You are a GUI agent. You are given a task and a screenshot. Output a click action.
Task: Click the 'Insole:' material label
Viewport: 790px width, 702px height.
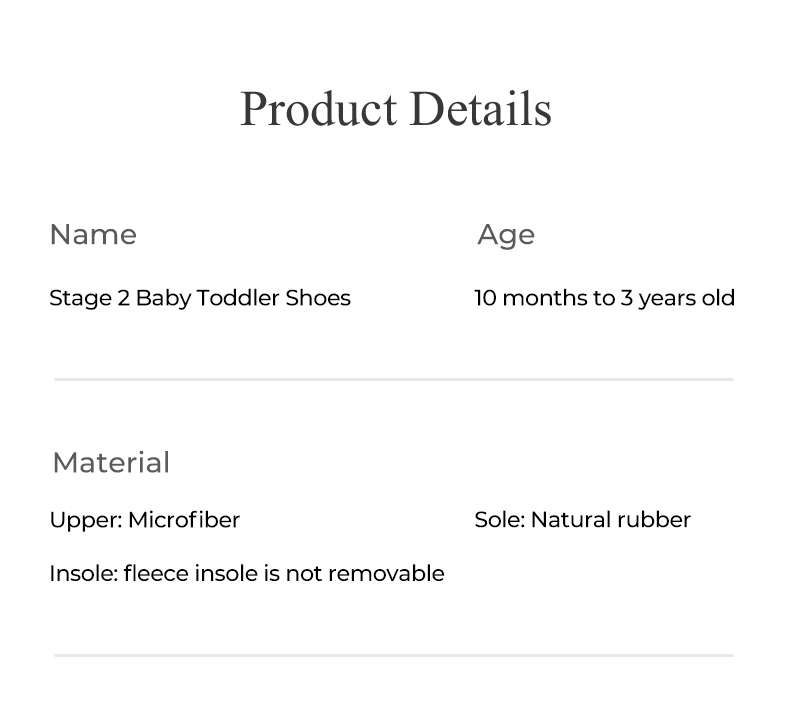point(83,574)
